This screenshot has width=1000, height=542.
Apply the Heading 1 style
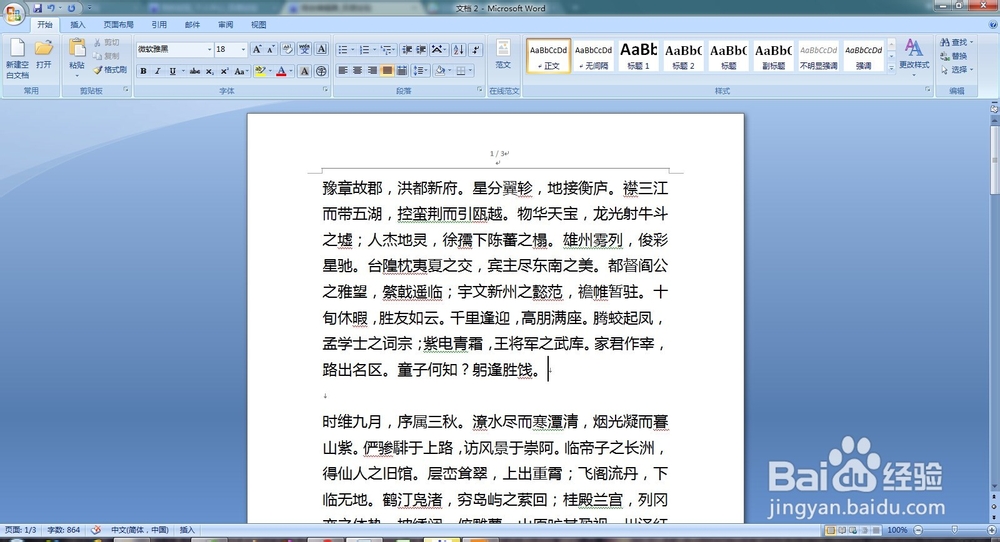(638, 56)
